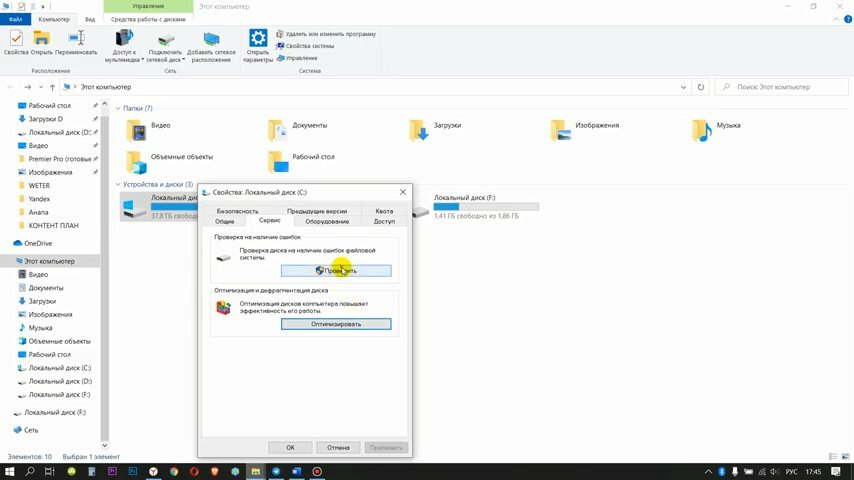
Task: Select the Объемные объекты folder
Action: [x=169, y=162]
